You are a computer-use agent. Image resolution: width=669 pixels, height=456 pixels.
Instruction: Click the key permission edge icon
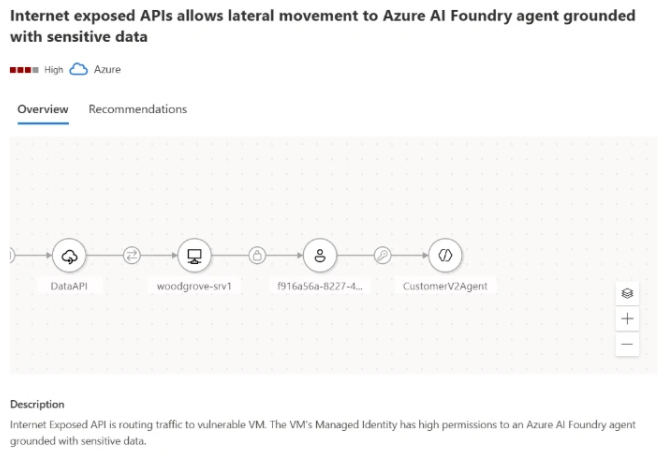[383, 256]
